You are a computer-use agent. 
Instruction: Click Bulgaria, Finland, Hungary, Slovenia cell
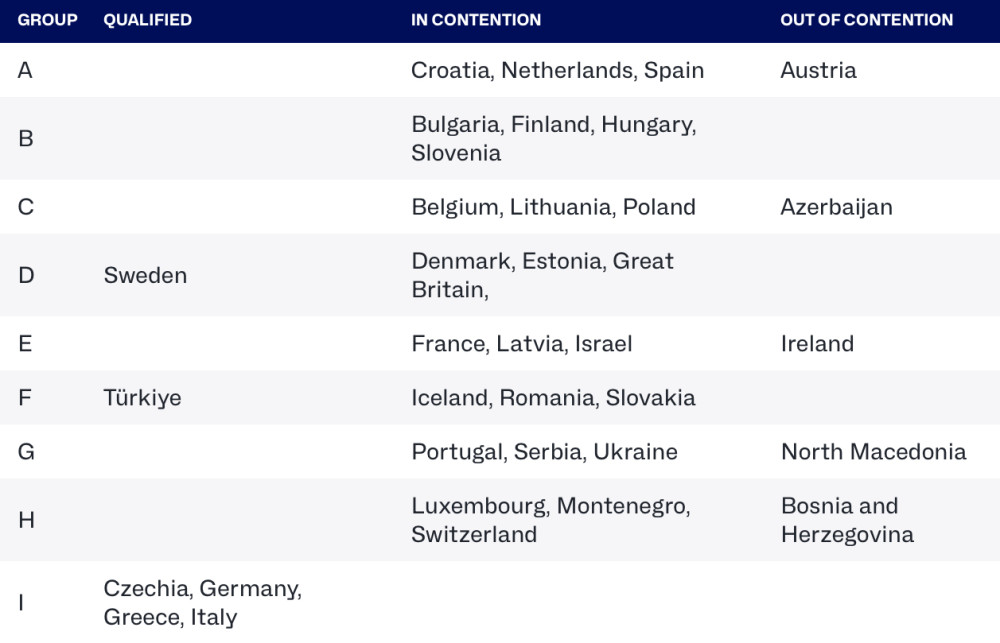point(554,138)
